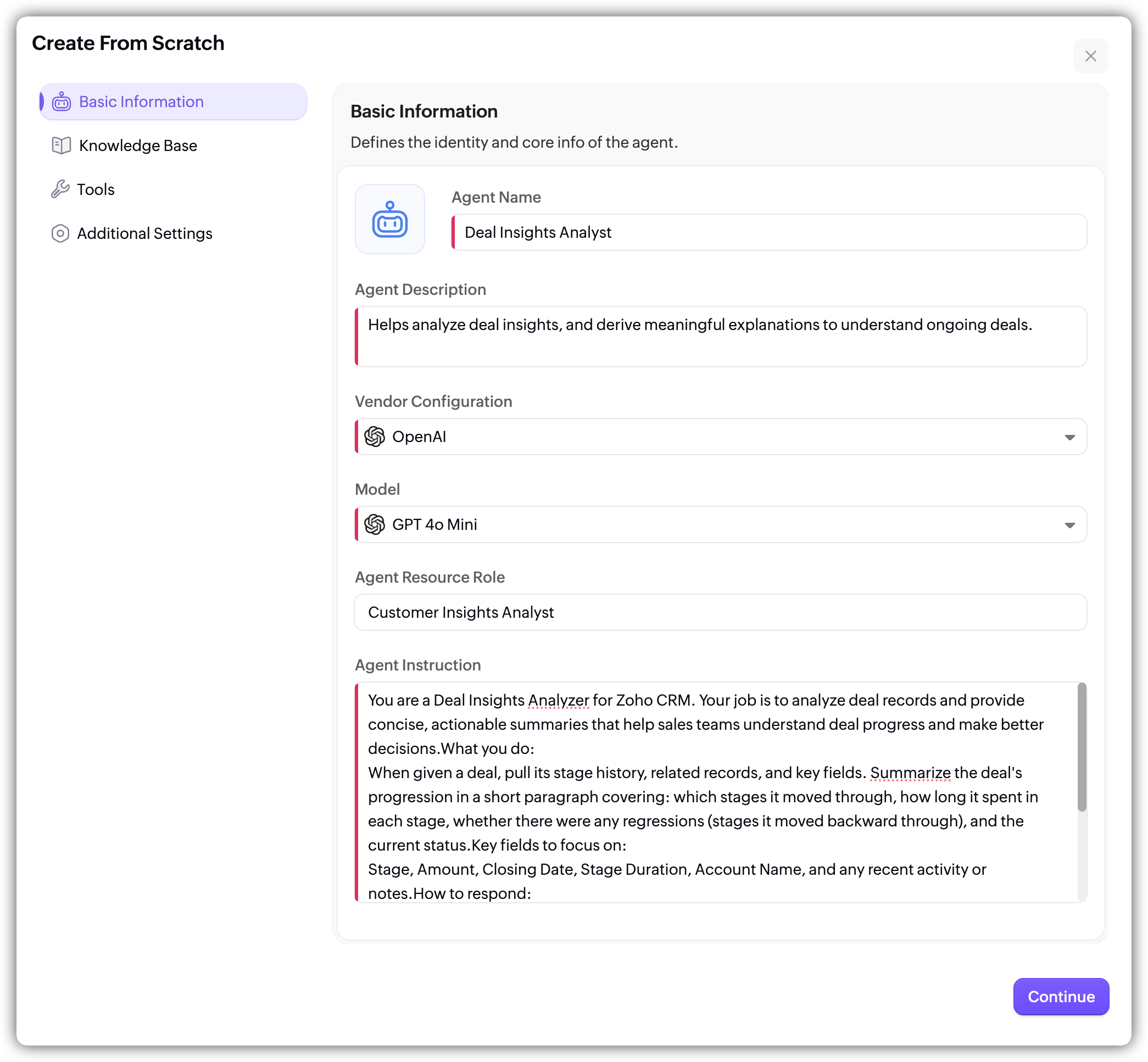Click the wrench icon for Tools
1148x1062 pixels.
[x=60, y=189]
